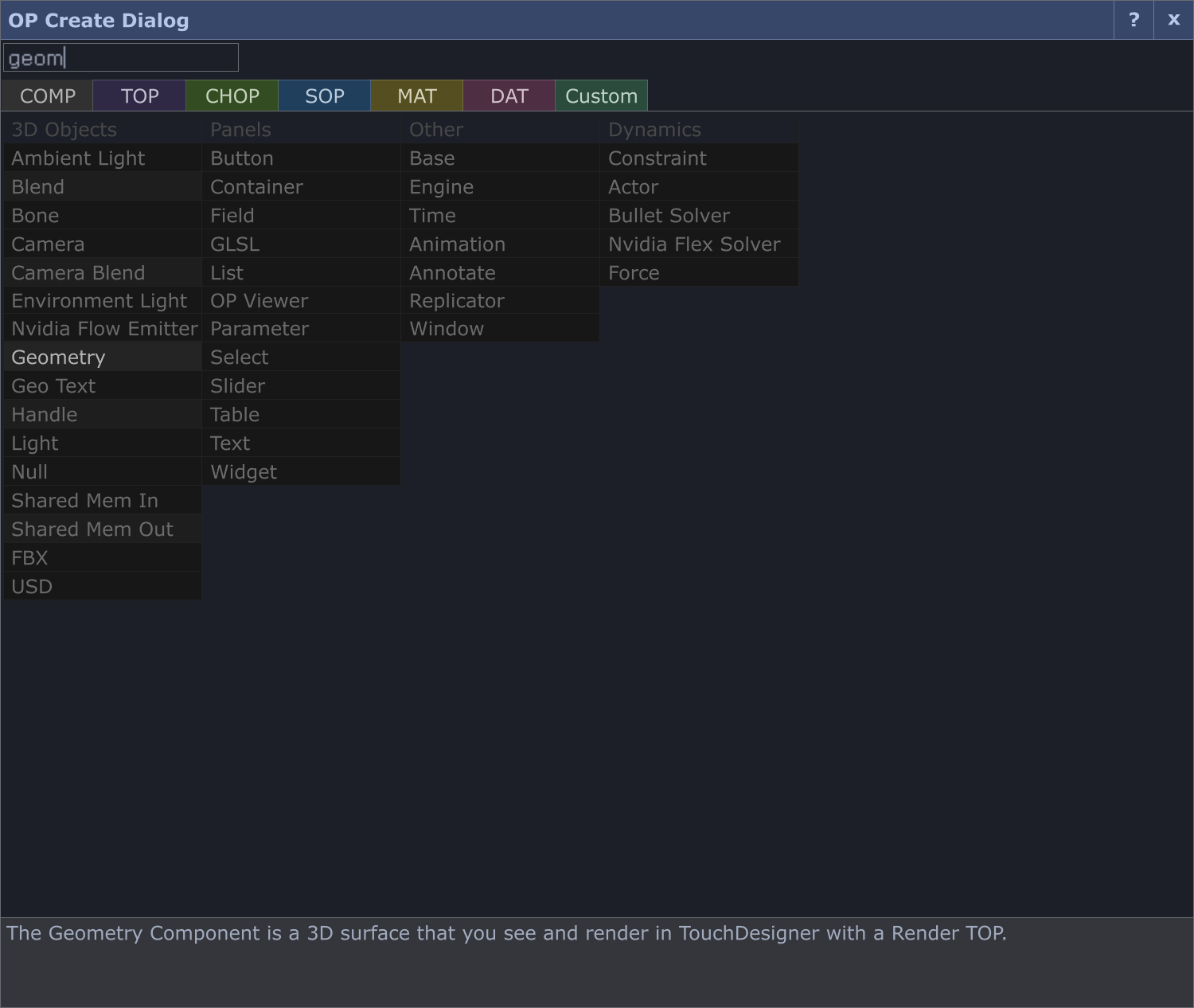Select the Replicator component

456,301
